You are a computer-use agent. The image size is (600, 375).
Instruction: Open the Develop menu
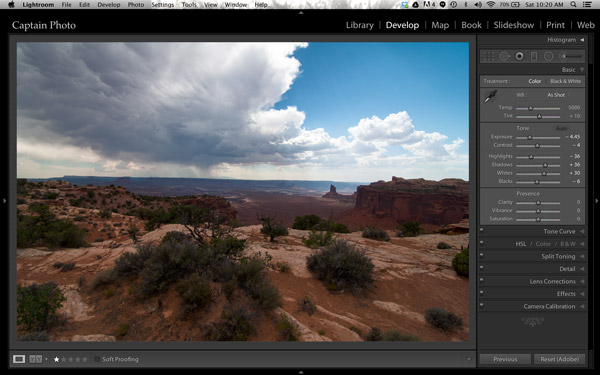point(109,5)
